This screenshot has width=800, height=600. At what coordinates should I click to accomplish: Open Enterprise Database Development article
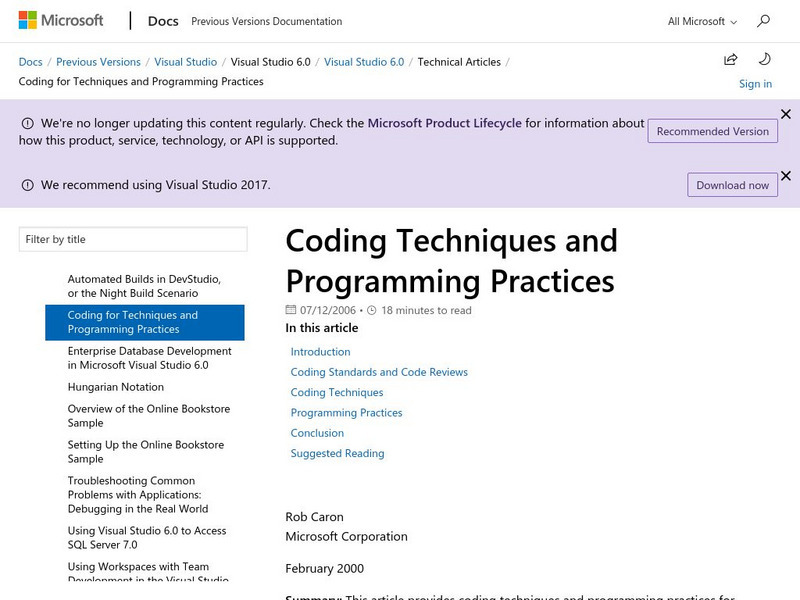(149, 358)
